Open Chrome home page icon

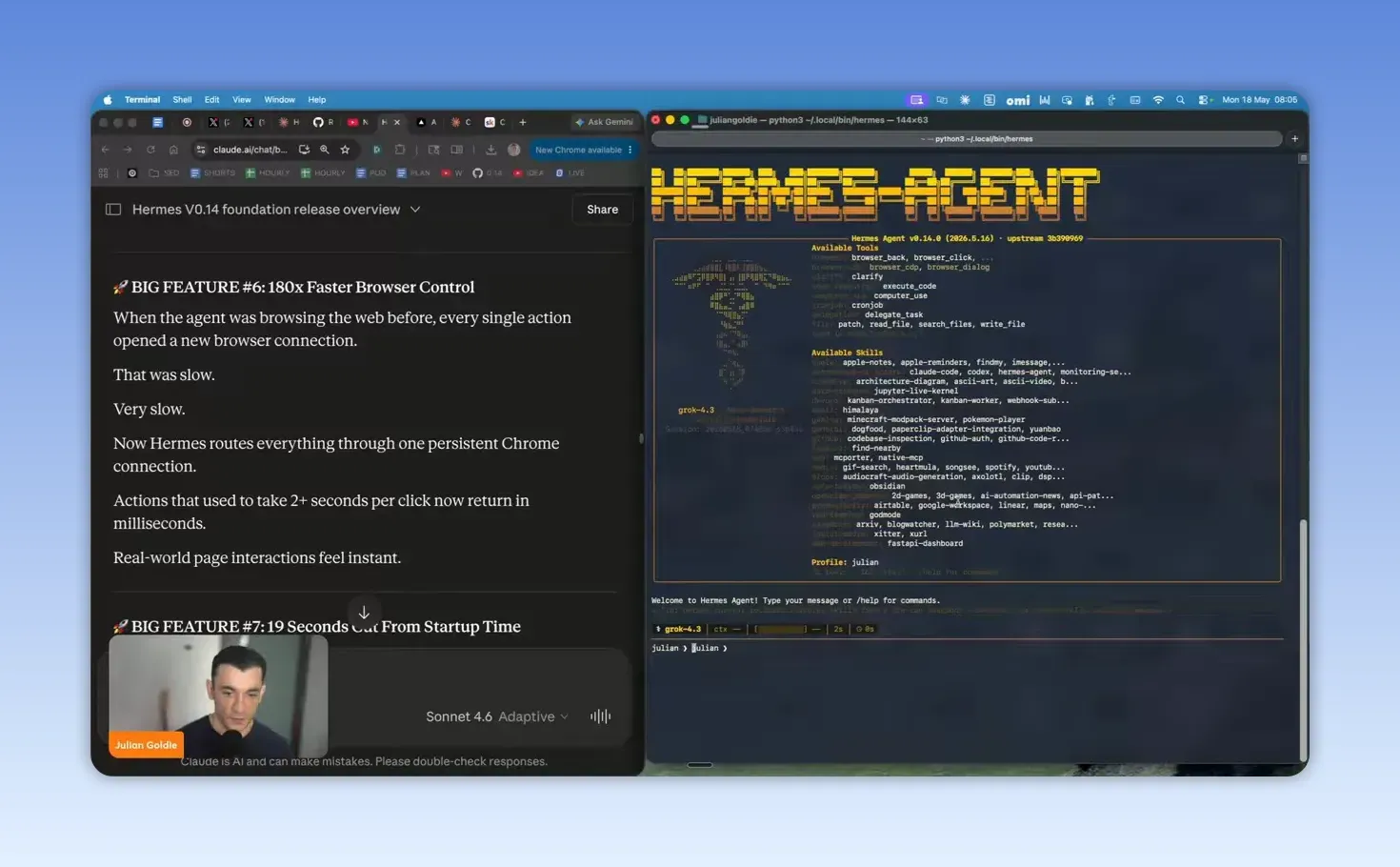[173, 150]
